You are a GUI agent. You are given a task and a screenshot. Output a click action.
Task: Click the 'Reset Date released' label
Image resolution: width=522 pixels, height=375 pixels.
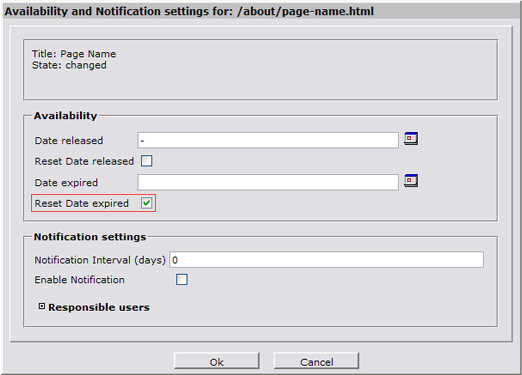pyautogui.click(x=84, y=161)
